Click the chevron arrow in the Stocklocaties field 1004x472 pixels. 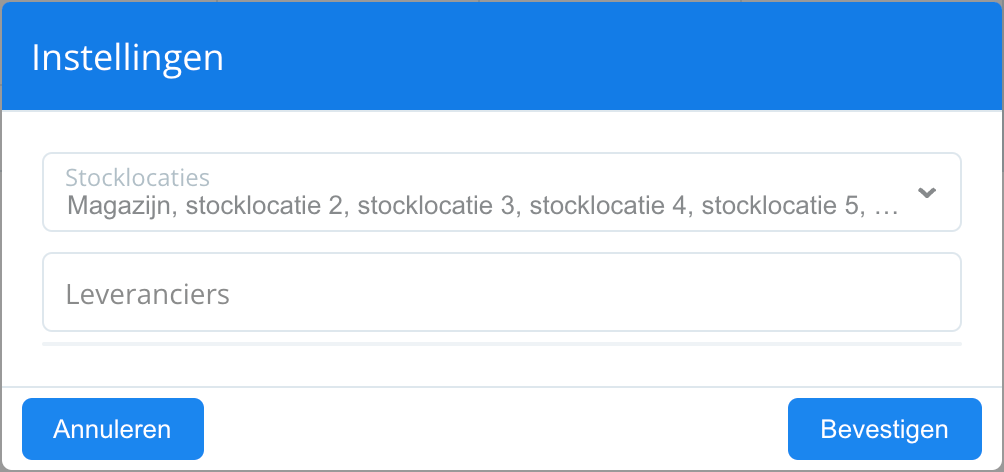click(927, 192)
